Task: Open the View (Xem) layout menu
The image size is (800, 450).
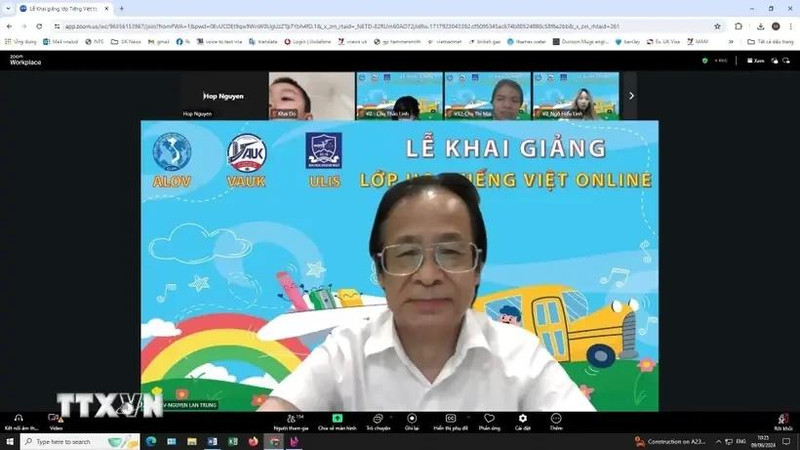Action: [756, 61]
